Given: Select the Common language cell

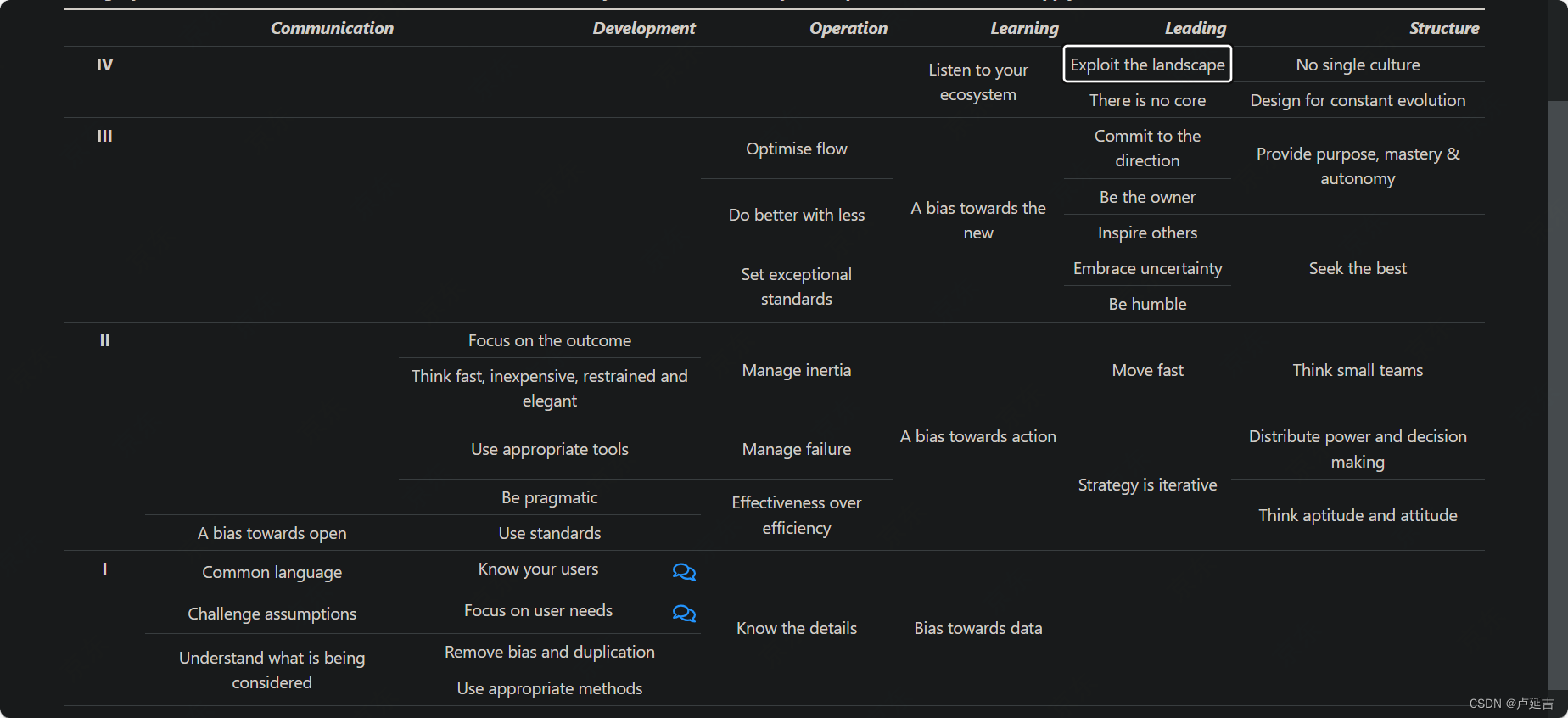Looking at the screenshot, I should 272,572.
